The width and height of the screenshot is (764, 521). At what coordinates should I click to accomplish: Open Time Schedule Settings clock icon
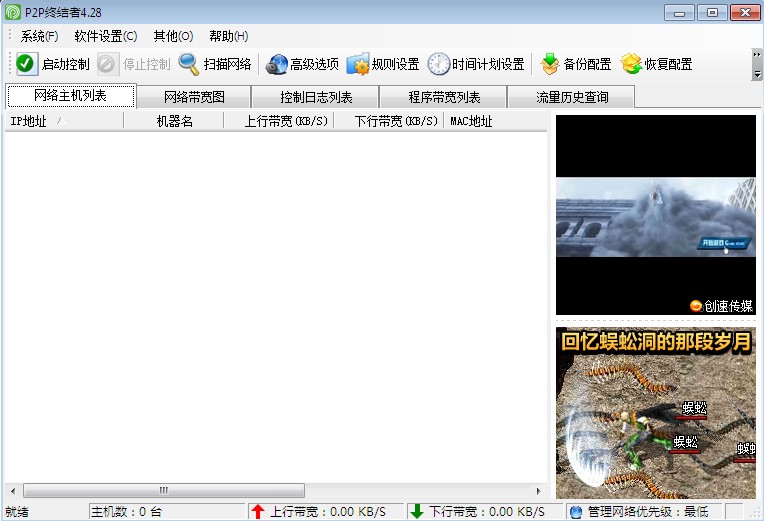tap(439, 64)
